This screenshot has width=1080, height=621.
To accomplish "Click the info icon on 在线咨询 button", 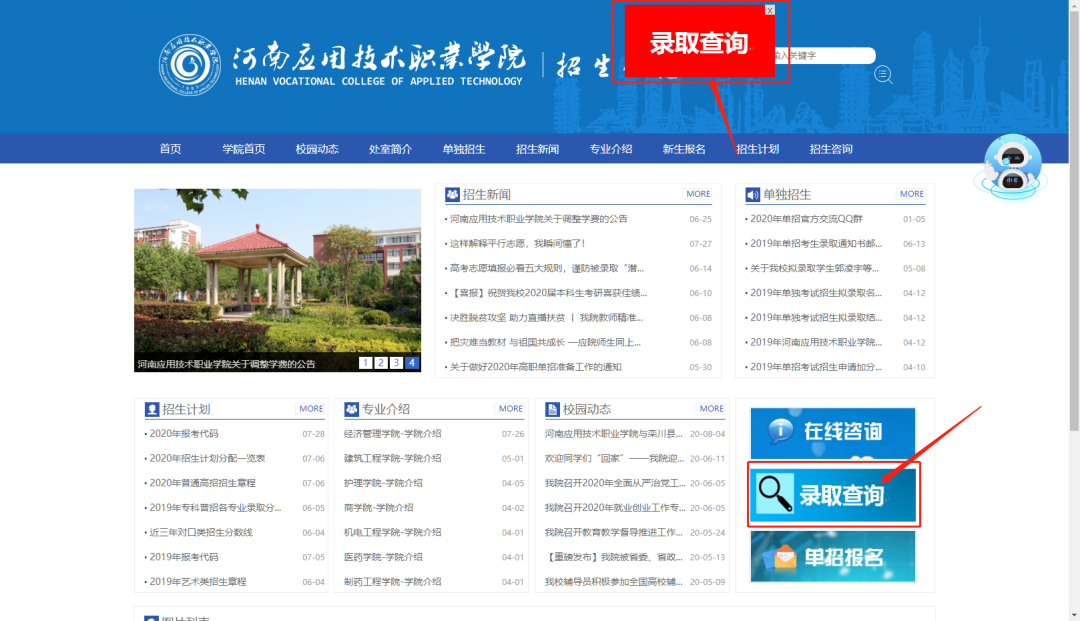I will pos(780,430).
